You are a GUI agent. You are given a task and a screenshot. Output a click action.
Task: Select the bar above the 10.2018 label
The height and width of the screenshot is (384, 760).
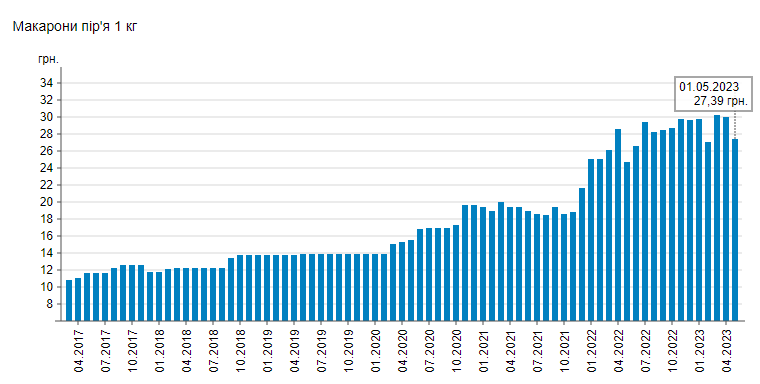click(x=240, y=288)
